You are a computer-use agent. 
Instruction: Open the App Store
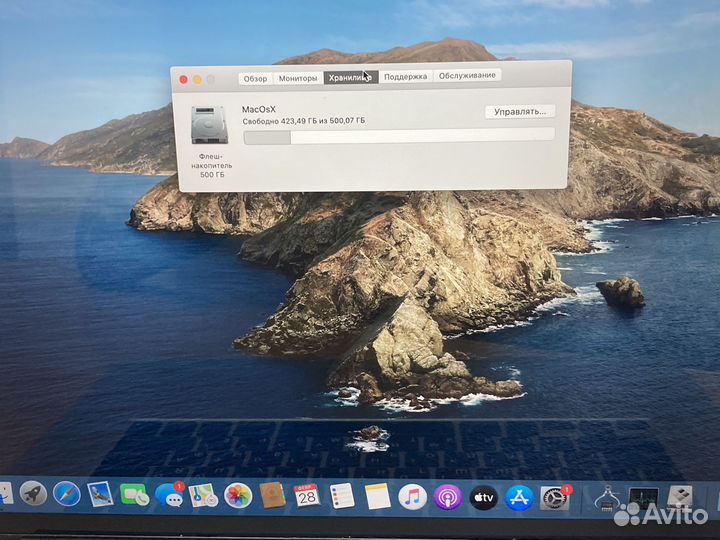click(x=519, y=498)
